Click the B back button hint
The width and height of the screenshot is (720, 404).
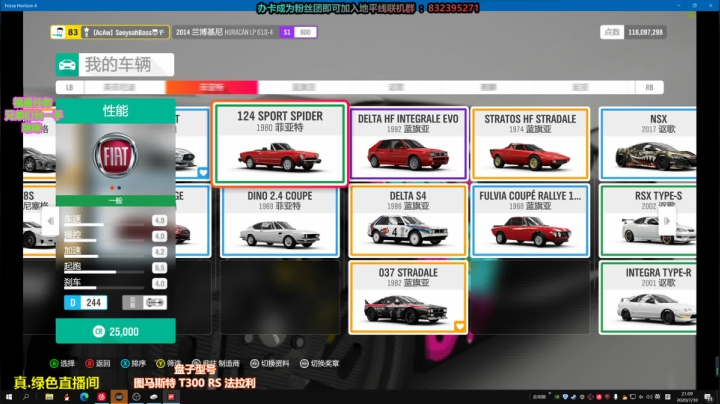[97, 364]
